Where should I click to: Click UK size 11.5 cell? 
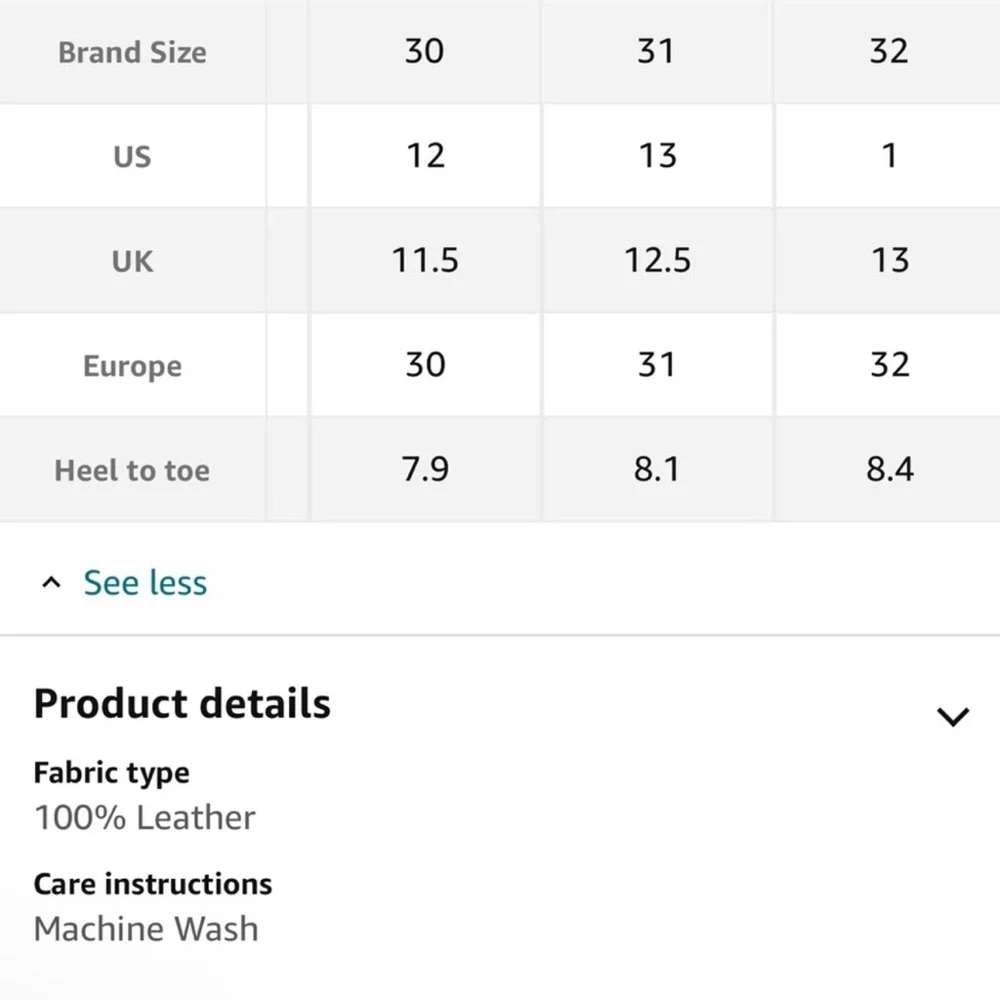tap(425, 260)
